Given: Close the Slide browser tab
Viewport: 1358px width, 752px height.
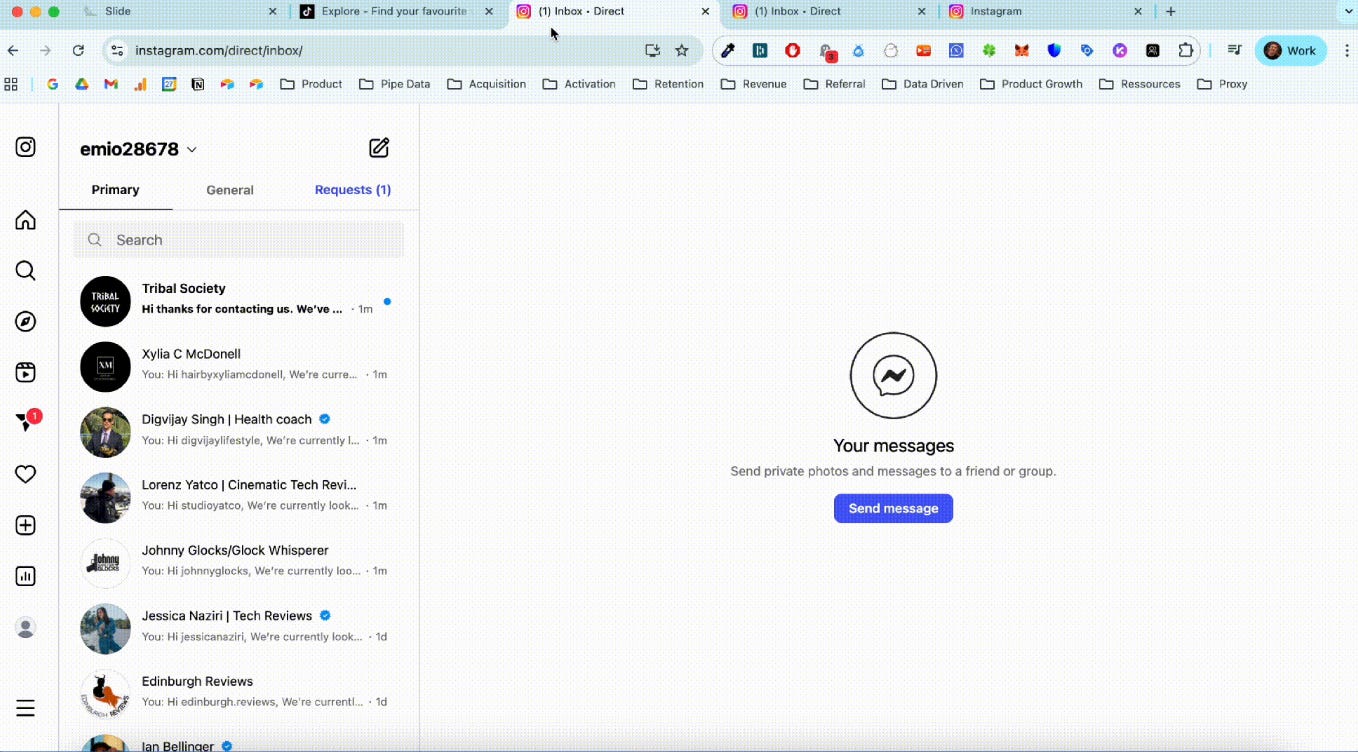Looking at the screenshot, I should [273, 12].
